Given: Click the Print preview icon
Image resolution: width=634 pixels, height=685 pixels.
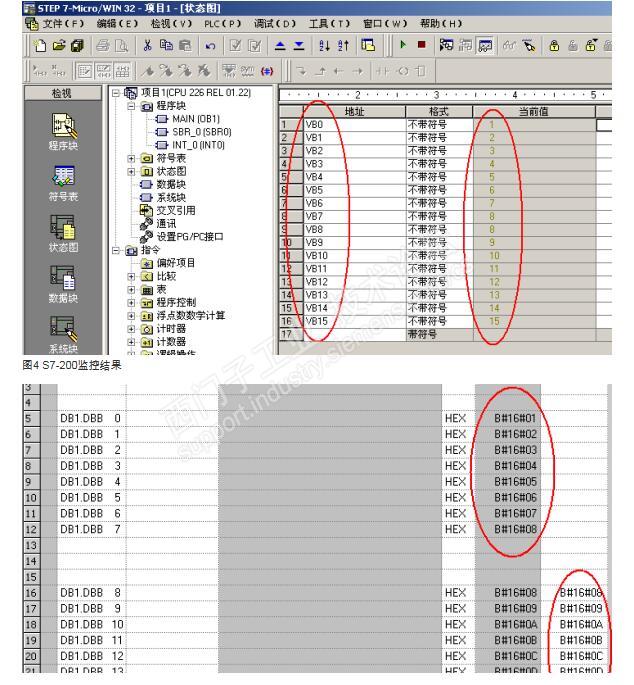Looking at the screenshot, I should pos(121,45).
